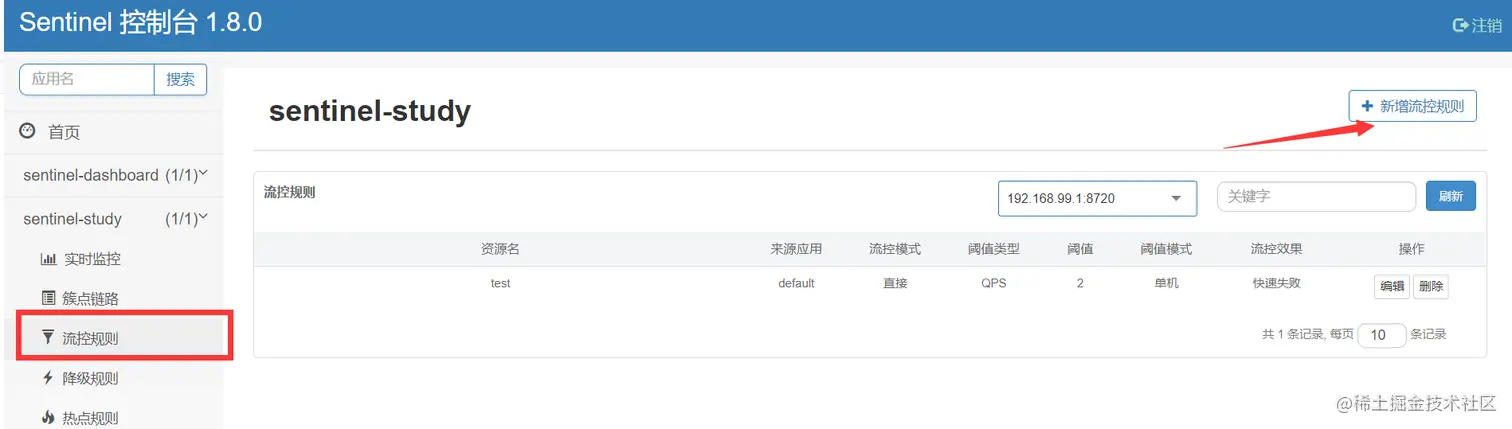Click the 流控规则 filter icon
1512x429 pixels.
[x=48, y=338]
